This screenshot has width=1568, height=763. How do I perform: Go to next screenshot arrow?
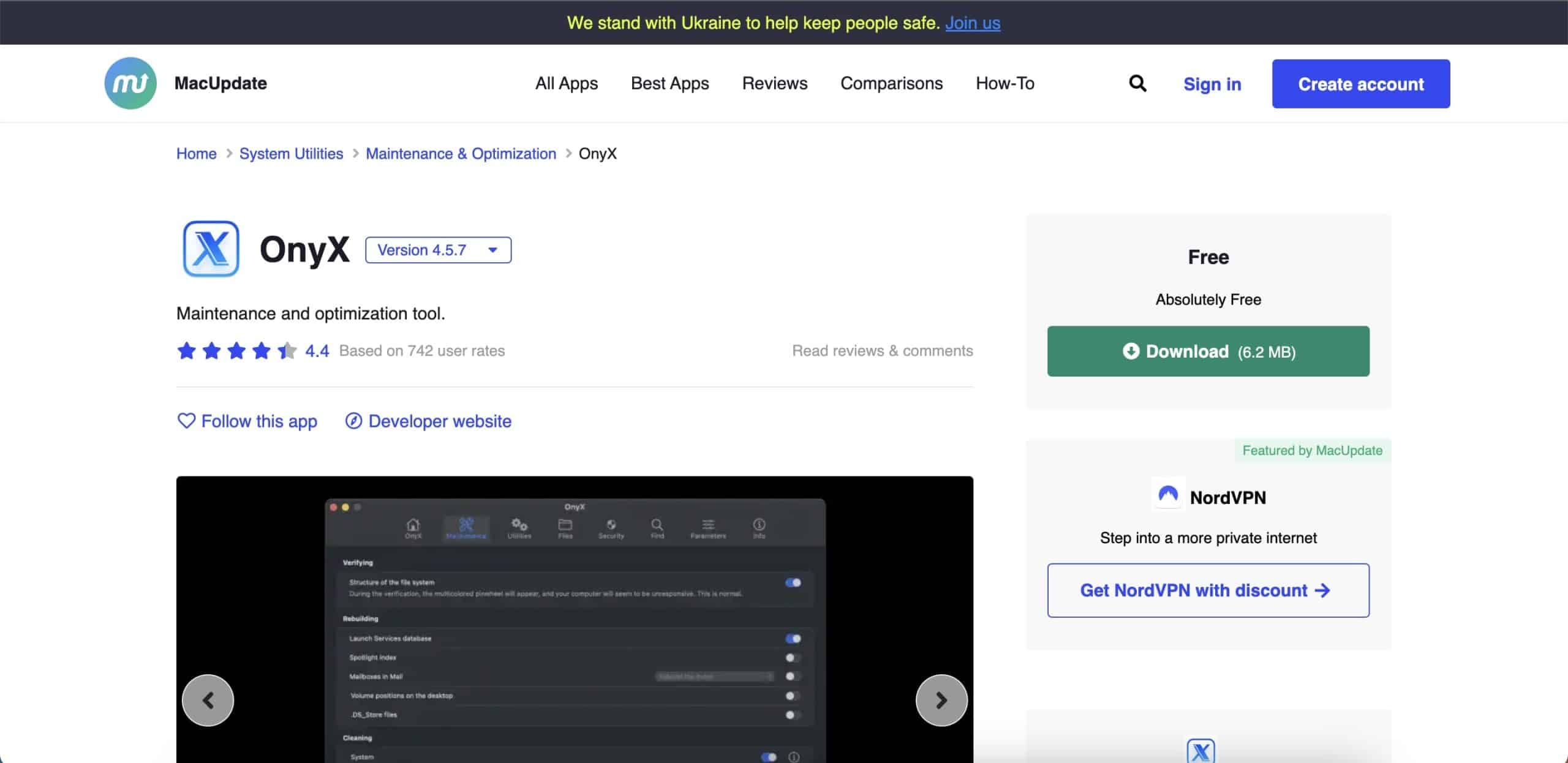coord(941,700)
